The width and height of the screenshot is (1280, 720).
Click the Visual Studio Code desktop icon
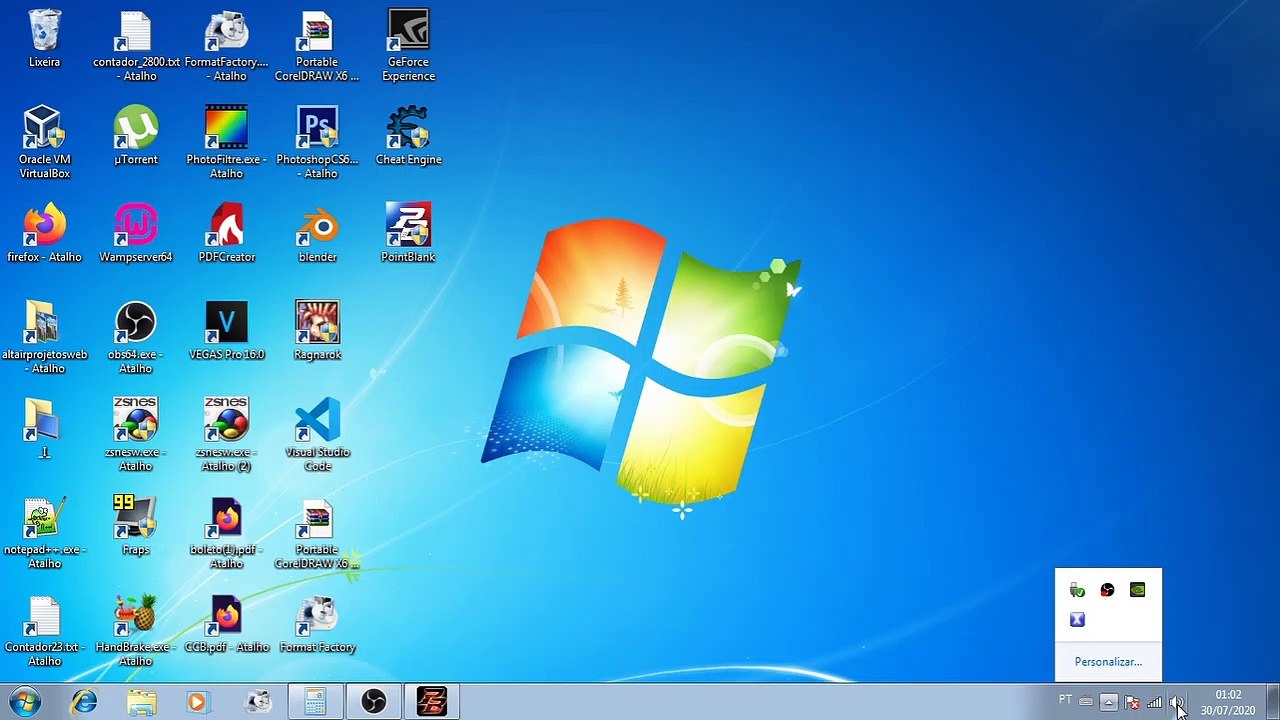(317, 435)
